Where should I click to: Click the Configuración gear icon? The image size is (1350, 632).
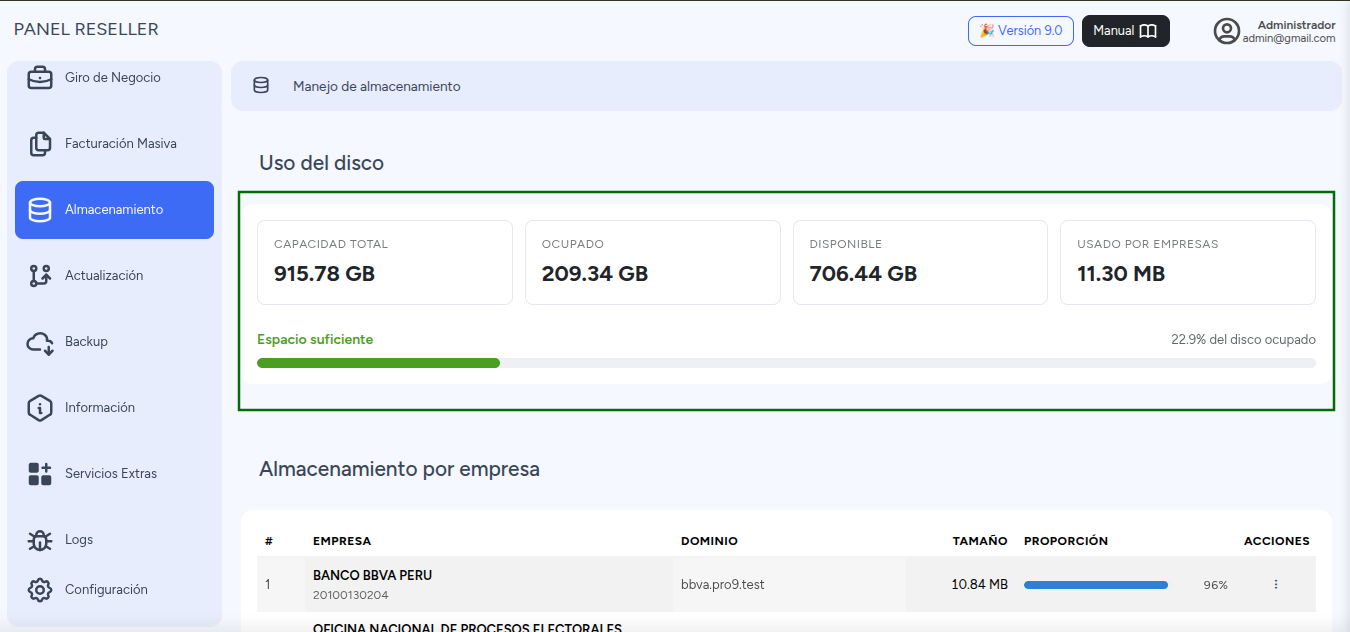click(40, 590)
